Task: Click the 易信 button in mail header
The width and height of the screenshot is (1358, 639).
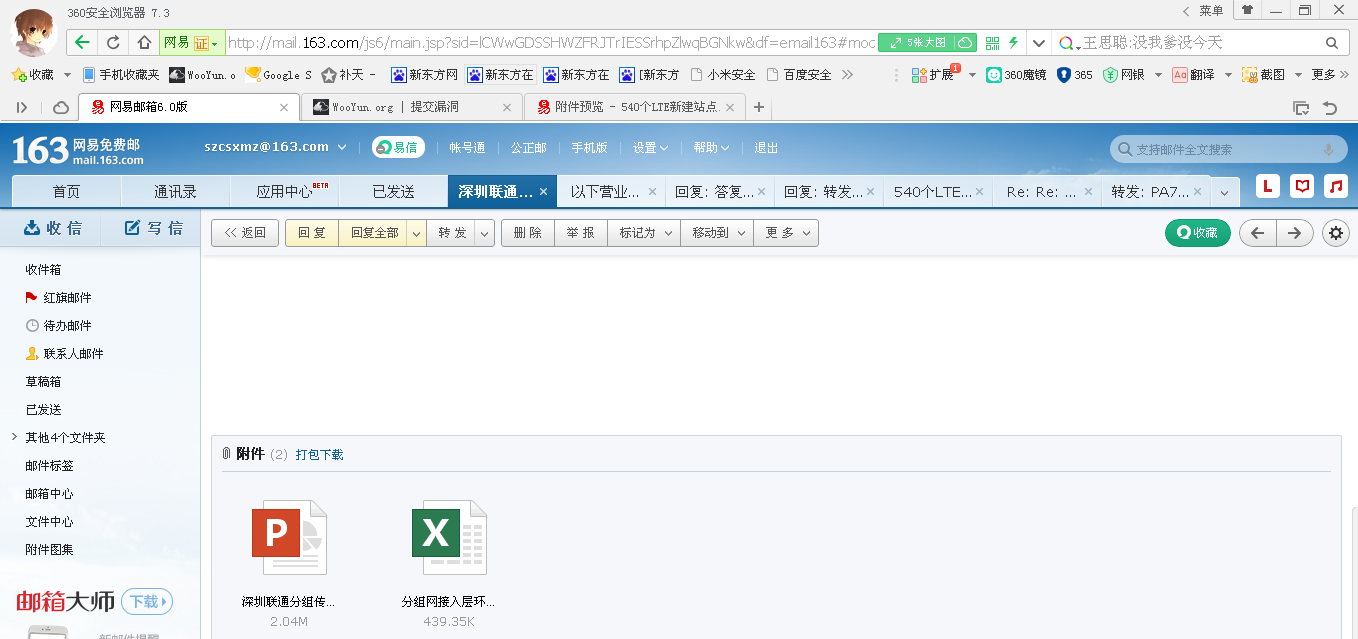Action: coord(398,147)
